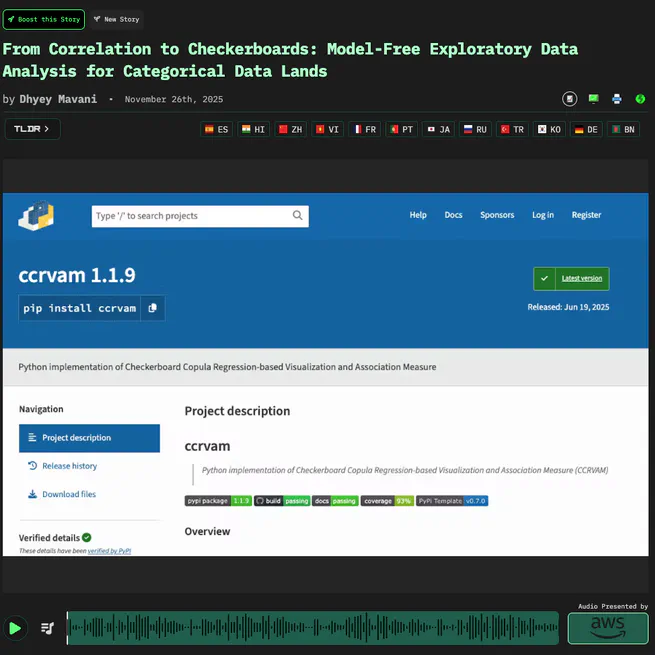Click the green lightning bolt icon
This screenshot has width=655, height=655.
point(641,99)
